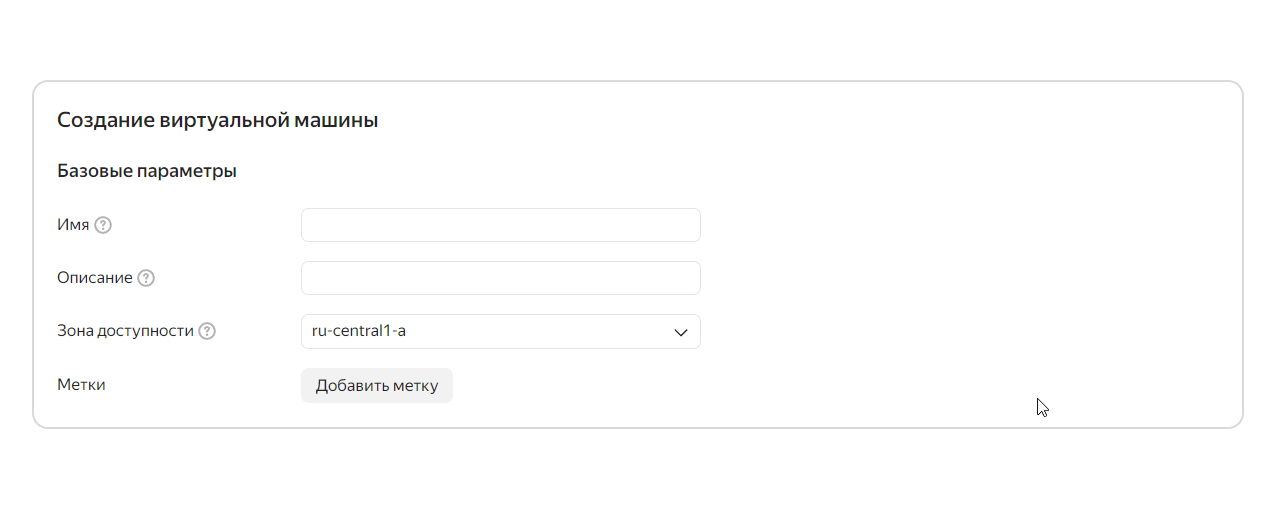
Task: Select the ru-central1-a value text
Action: point(359,331)
